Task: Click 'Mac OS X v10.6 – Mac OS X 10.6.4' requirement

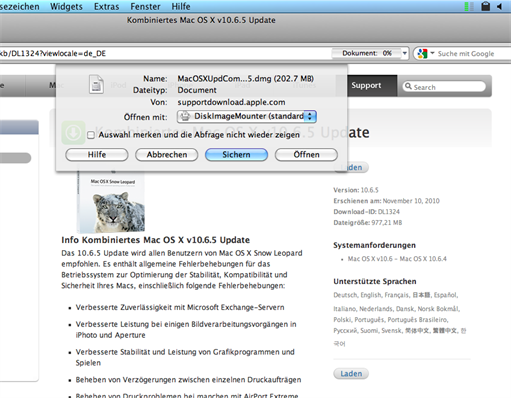Action: (x=397, y=259)
